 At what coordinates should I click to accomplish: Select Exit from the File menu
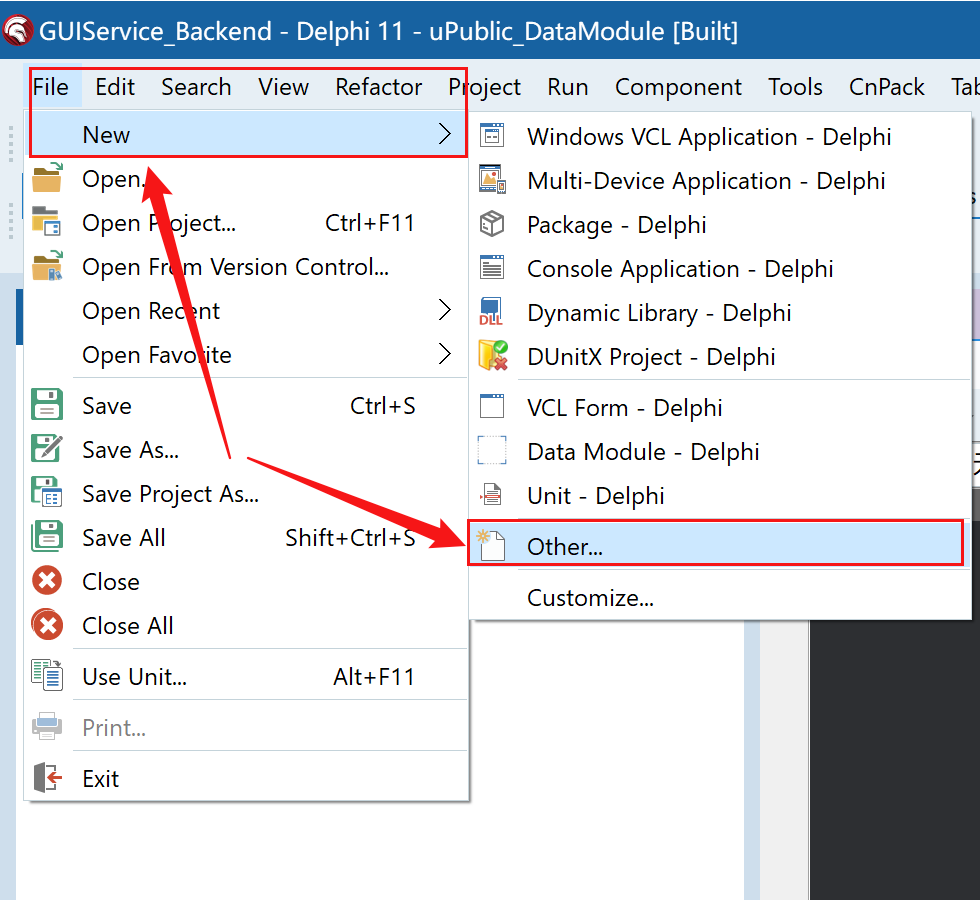click(x=248, y=779)
